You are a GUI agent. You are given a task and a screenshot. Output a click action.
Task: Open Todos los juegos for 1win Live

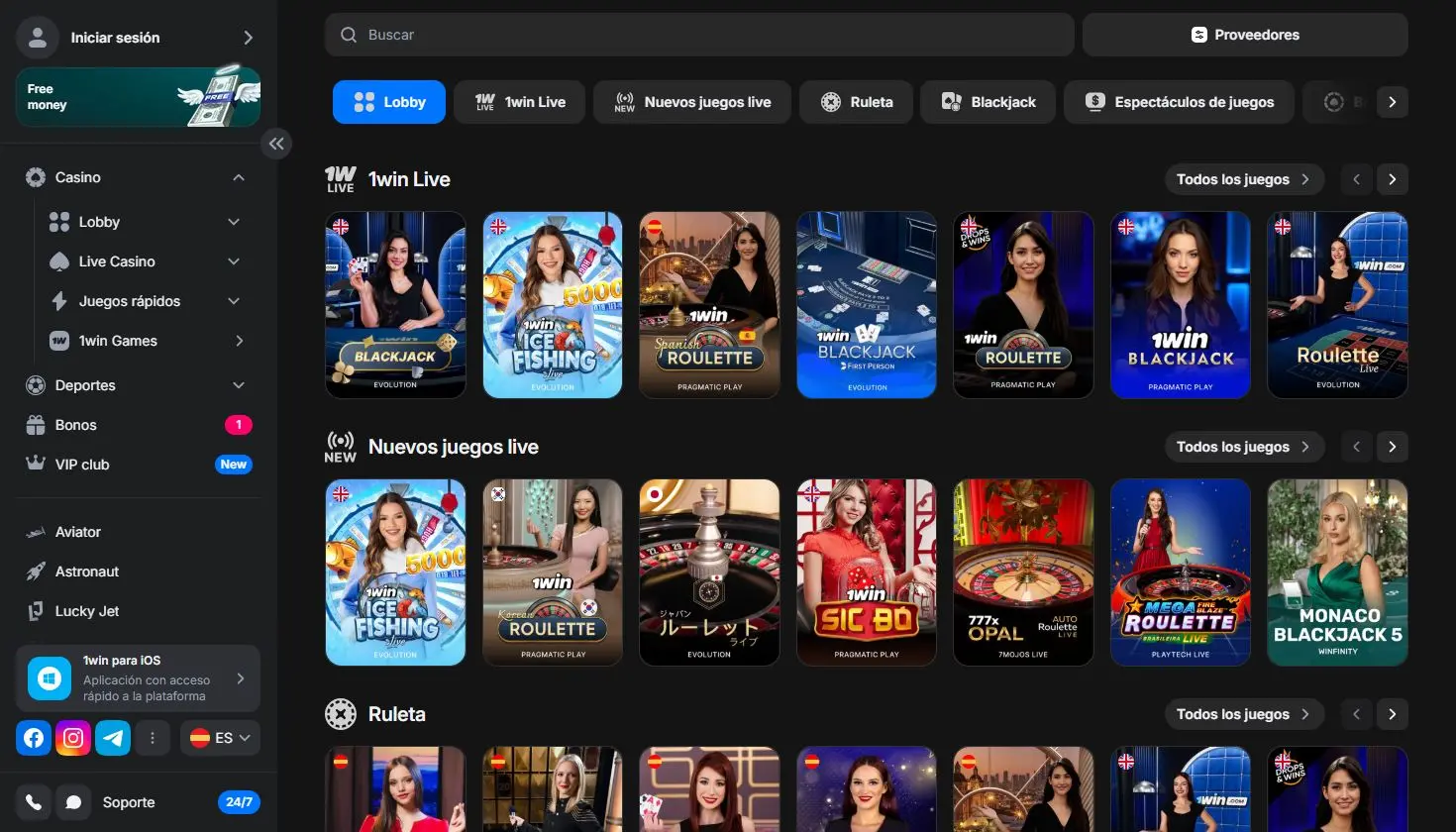click(x=1244, y=179)
